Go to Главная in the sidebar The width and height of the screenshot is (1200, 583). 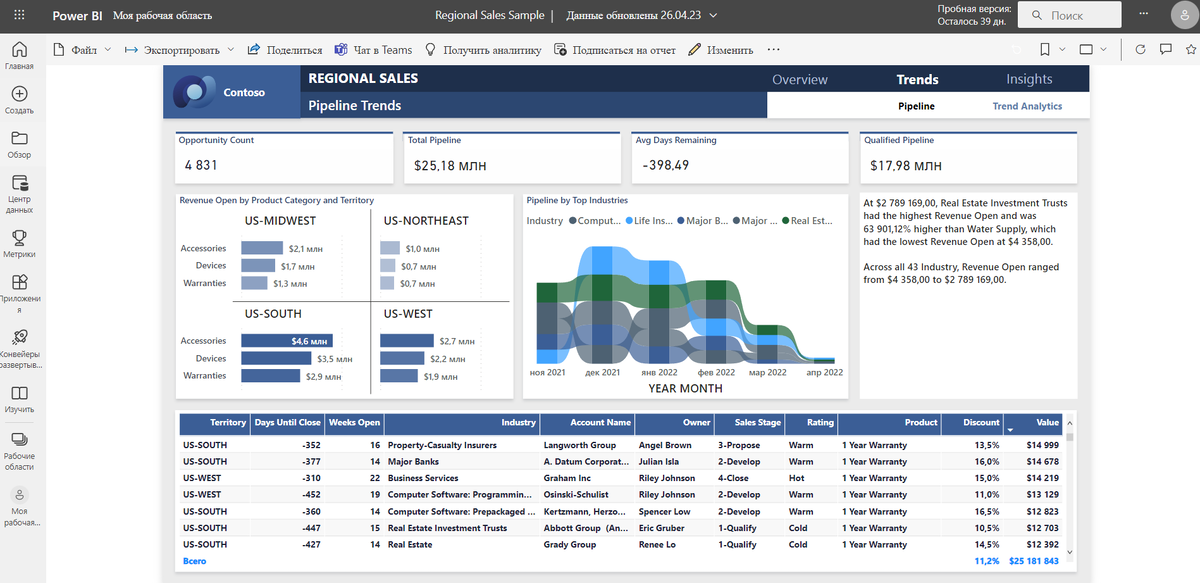(19, 55)
